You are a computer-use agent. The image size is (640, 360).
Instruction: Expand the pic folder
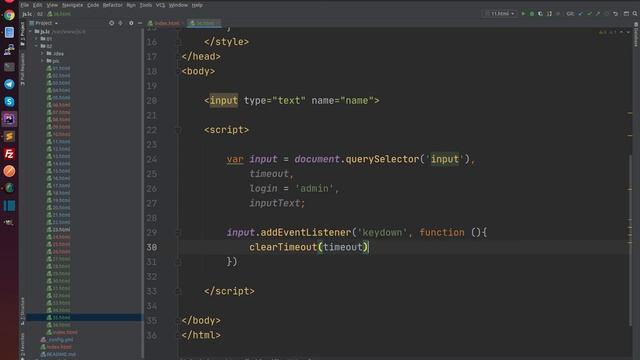(42, 61)
